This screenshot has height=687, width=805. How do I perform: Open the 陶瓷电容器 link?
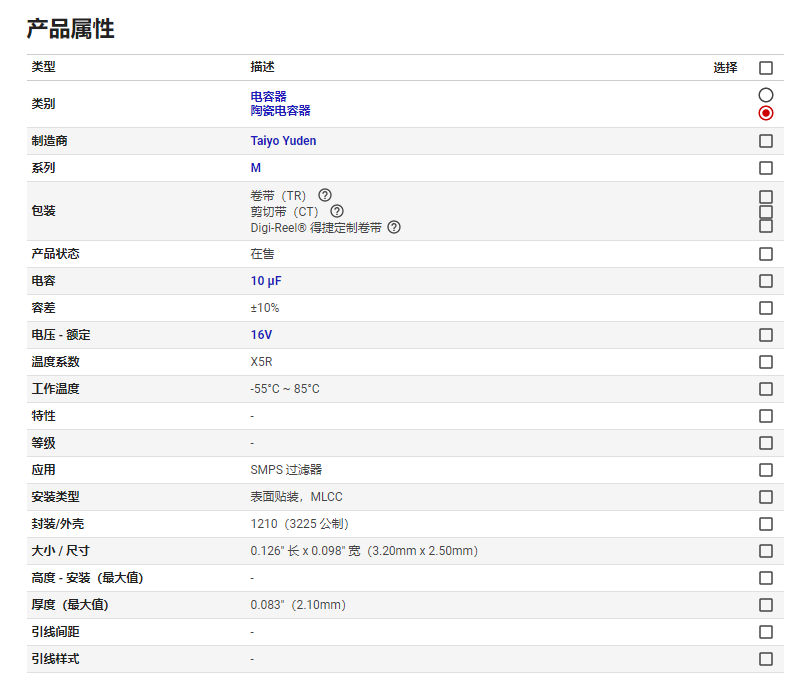coord(280,110)
